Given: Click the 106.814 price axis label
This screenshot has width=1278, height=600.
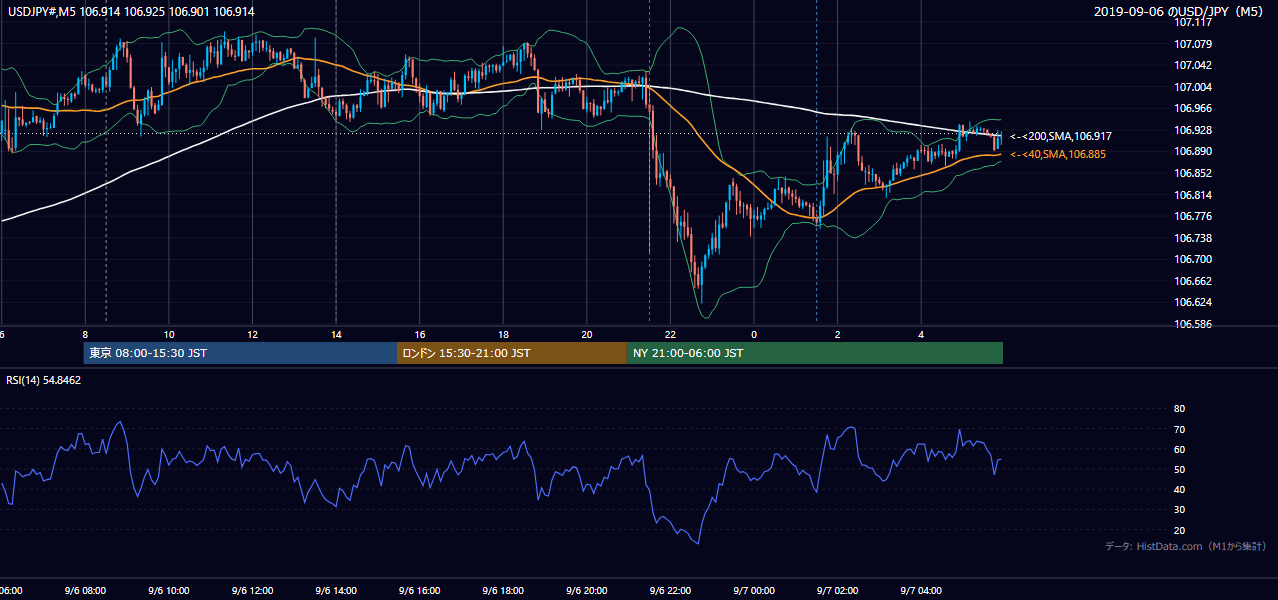Looking at the screenshot, I should tap(1192, 195).
